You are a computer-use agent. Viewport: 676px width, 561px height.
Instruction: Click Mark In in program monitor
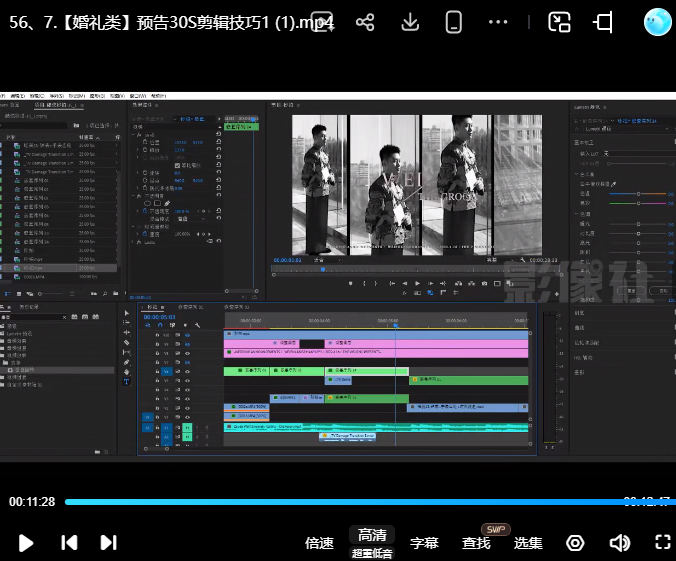364,284
